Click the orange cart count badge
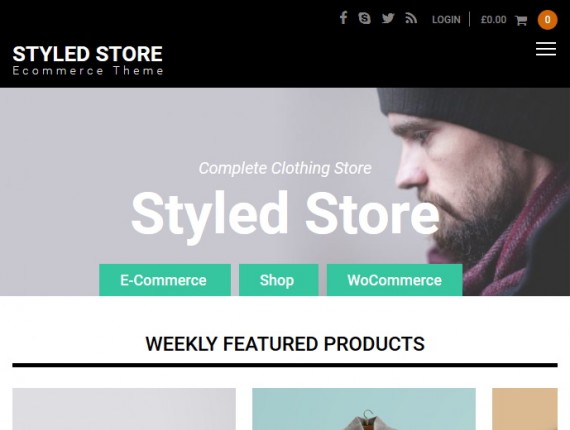 547,20
